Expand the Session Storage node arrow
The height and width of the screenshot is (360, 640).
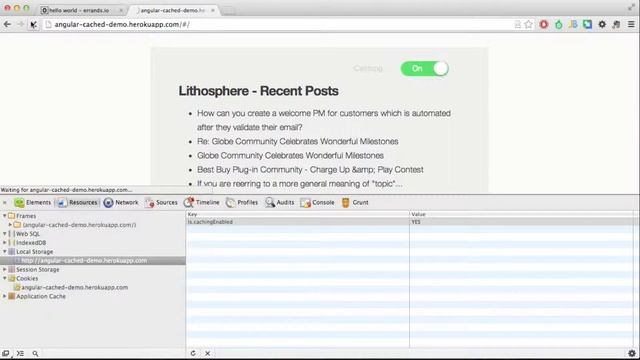(x=4, y=269)
